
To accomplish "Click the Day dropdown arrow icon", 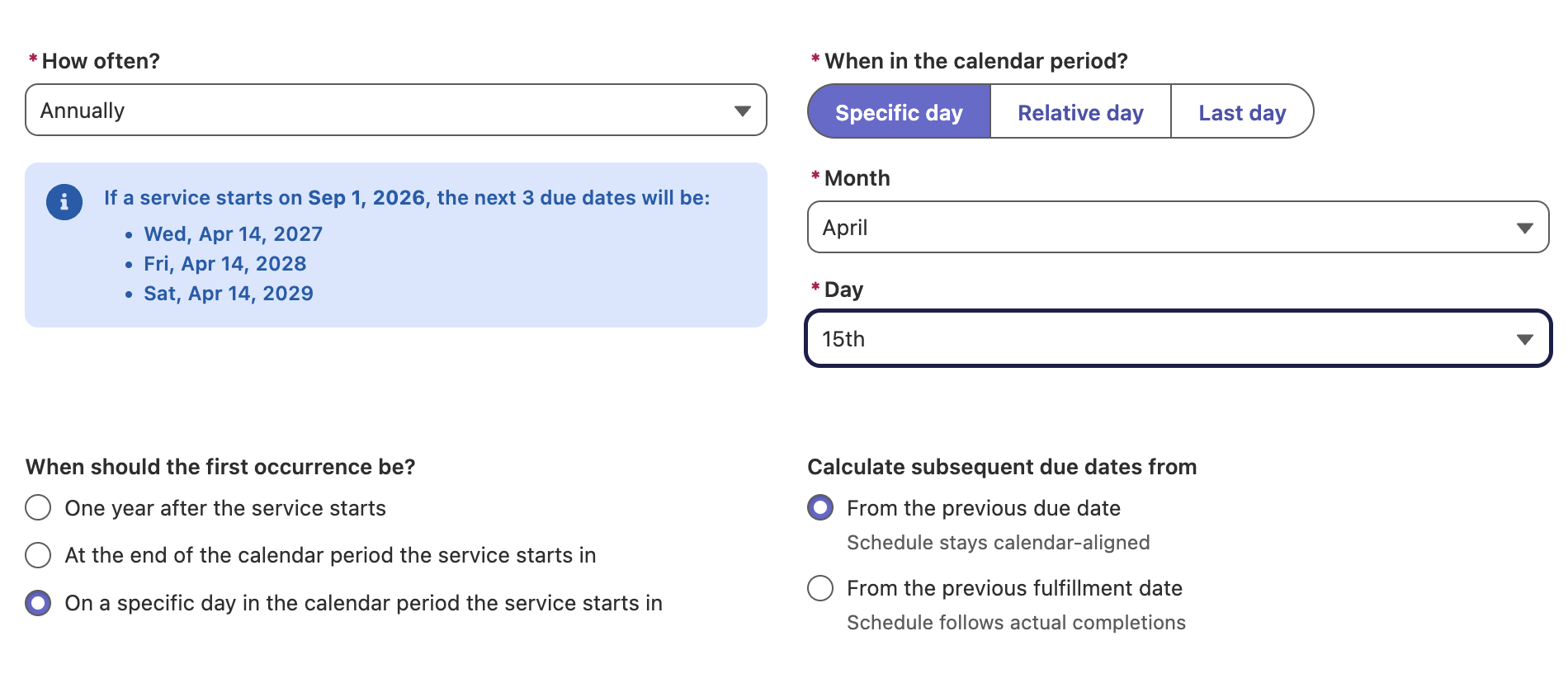I will [x=1525, y=339].
